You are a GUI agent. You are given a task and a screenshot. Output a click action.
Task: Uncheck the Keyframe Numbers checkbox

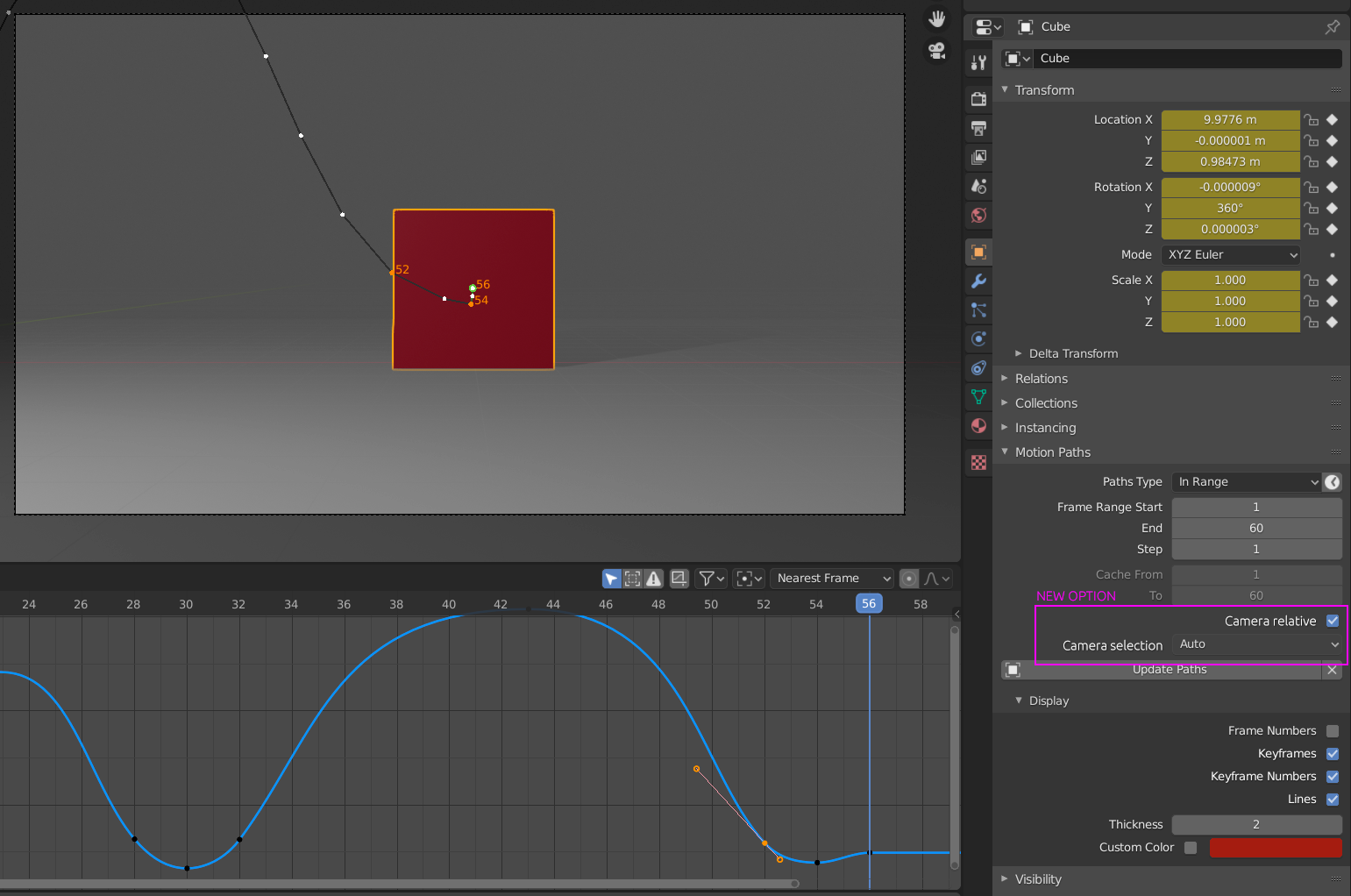pyautogui.click(x=1333, y=777)
